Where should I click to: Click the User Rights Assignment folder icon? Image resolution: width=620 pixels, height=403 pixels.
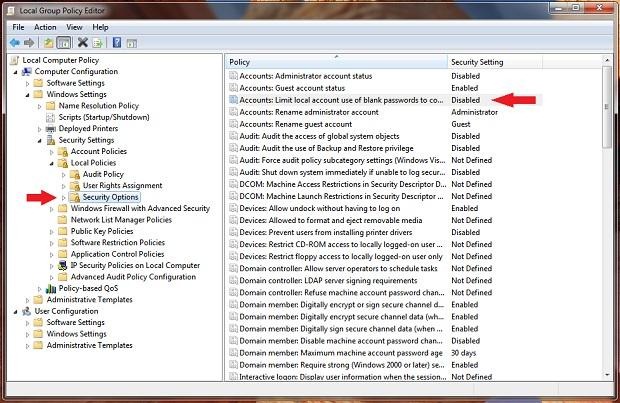(75, 186)
